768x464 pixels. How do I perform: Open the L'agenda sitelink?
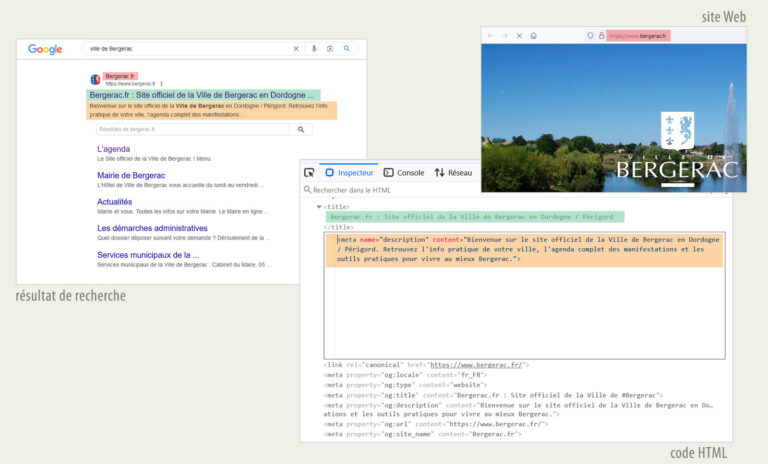[114, 149]
